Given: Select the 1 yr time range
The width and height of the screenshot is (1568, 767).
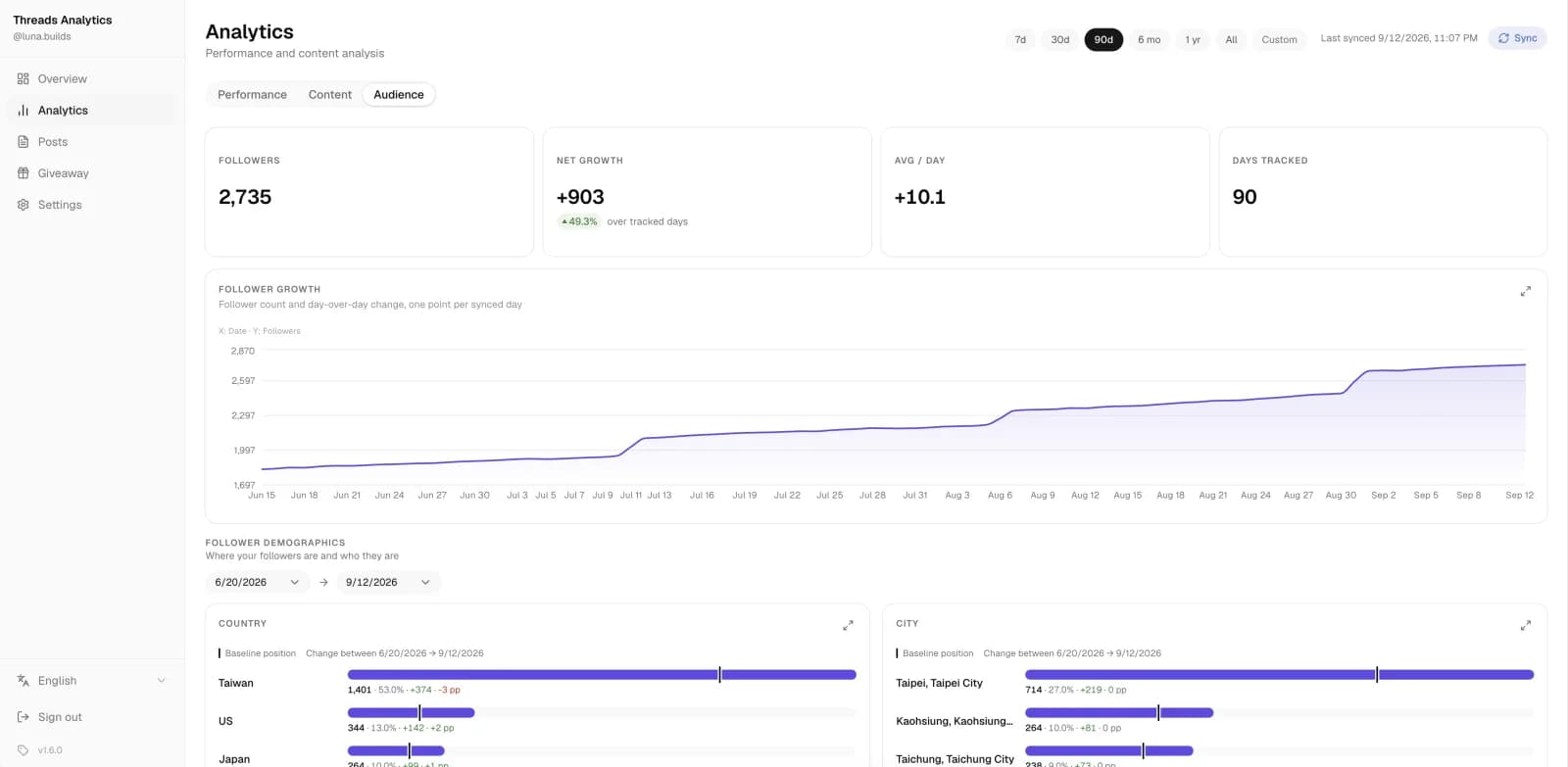Looking at the screenshot, I should coord(1193,39).
